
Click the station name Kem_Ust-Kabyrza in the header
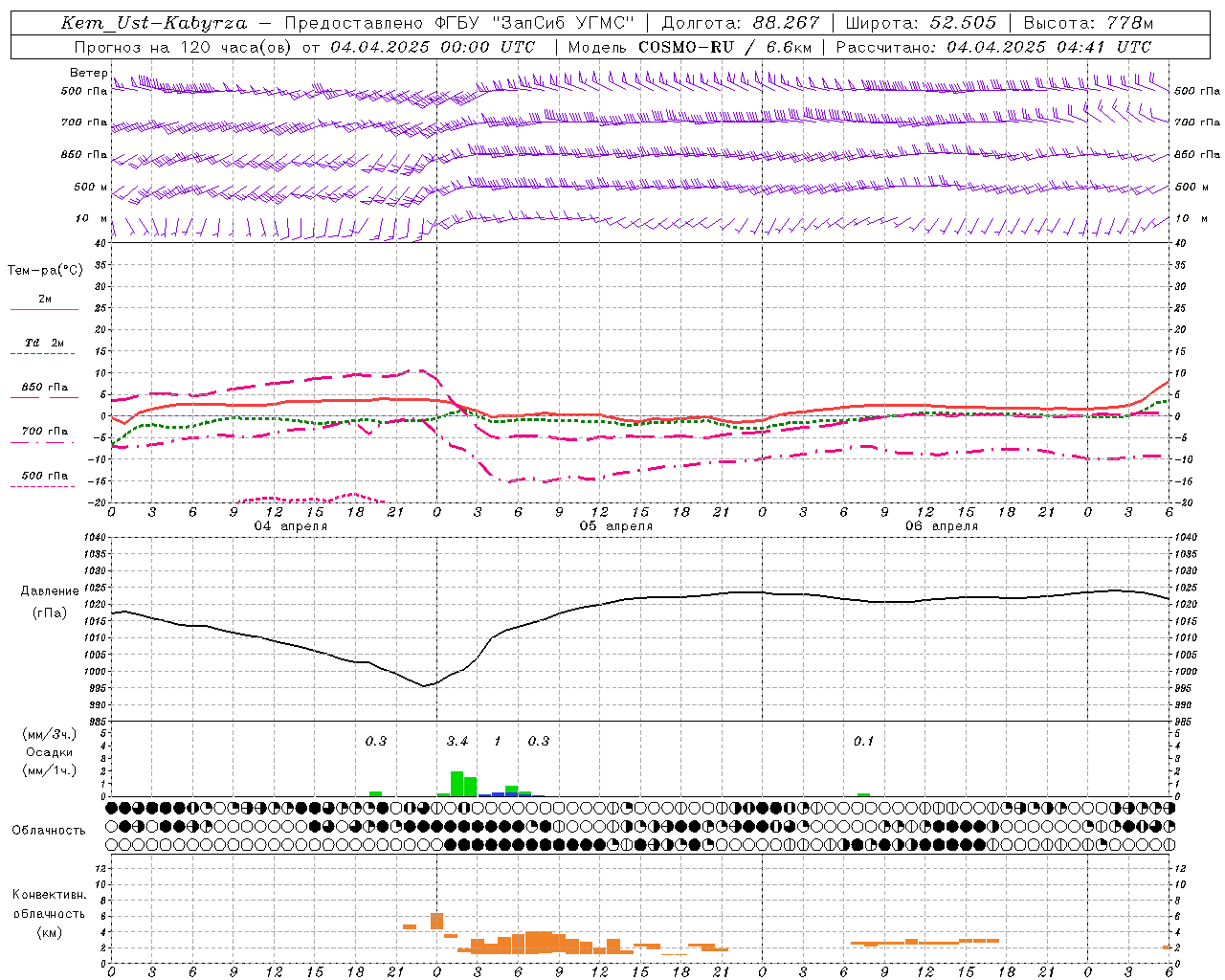click(x=154, y=23)
